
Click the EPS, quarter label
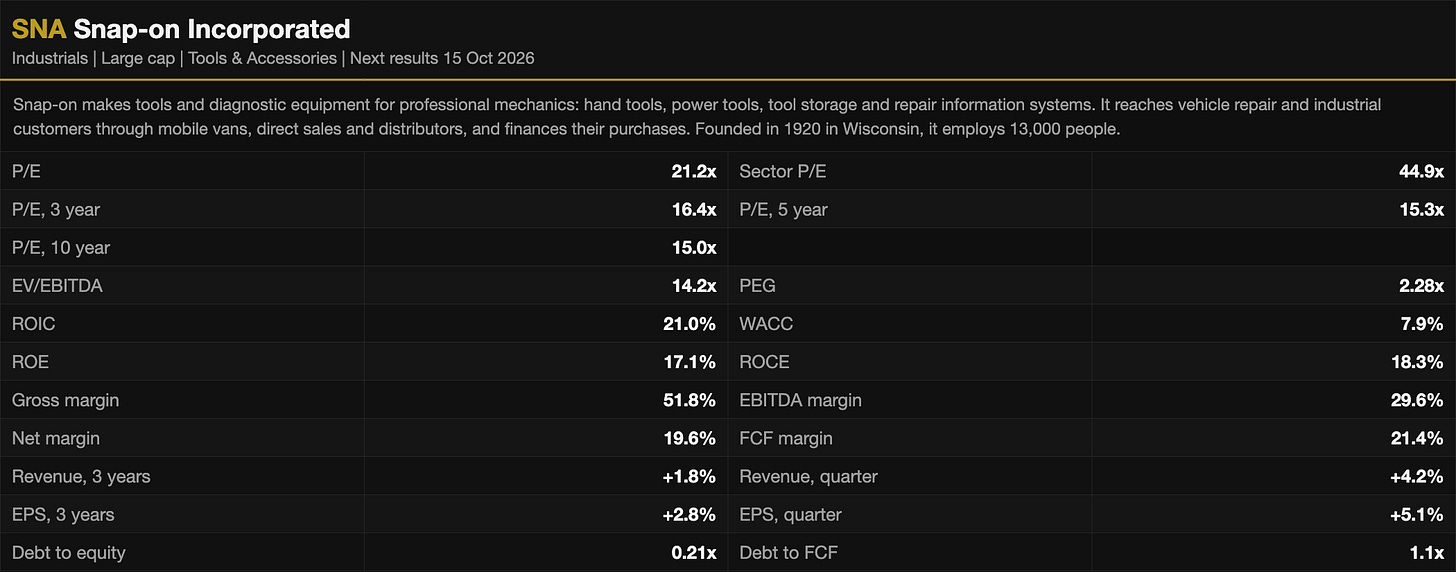coord(790,514)
